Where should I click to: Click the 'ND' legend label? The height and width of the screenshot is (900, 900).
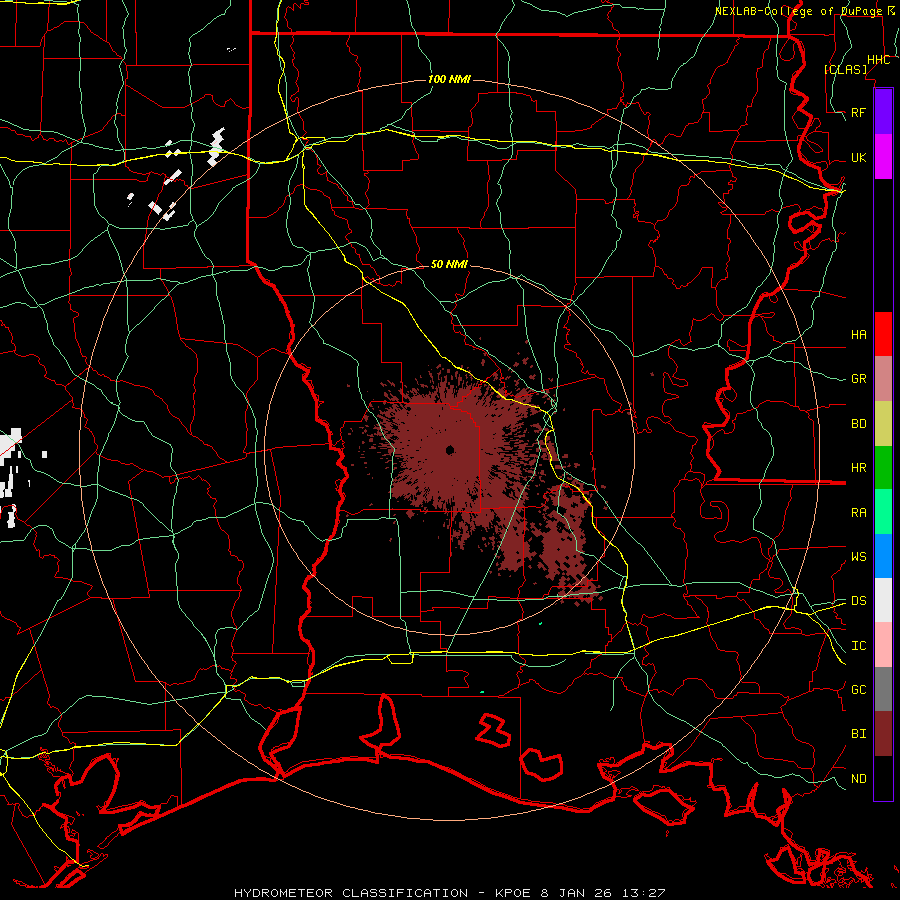point(859,779)
